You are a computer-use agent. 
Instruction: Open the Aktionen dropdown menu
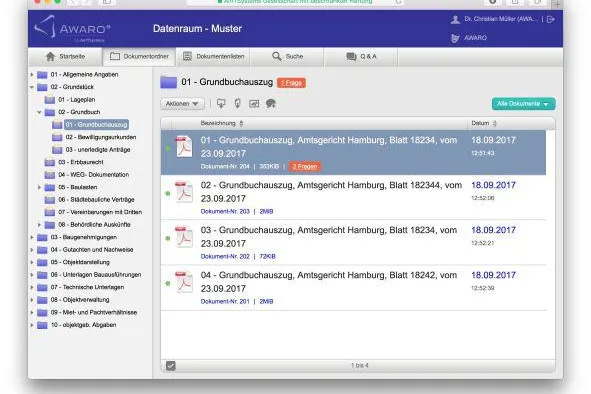(182, 104)
